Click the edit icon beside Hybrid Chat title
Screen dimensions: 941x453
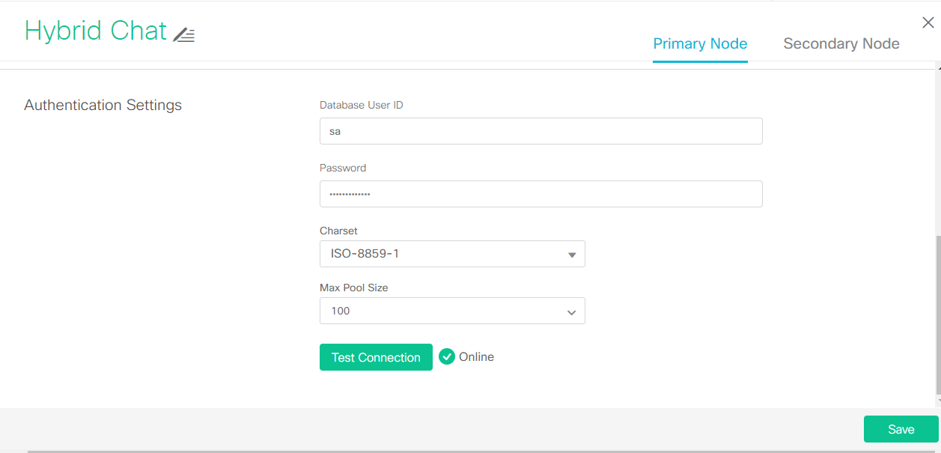(x=184, y=35)
